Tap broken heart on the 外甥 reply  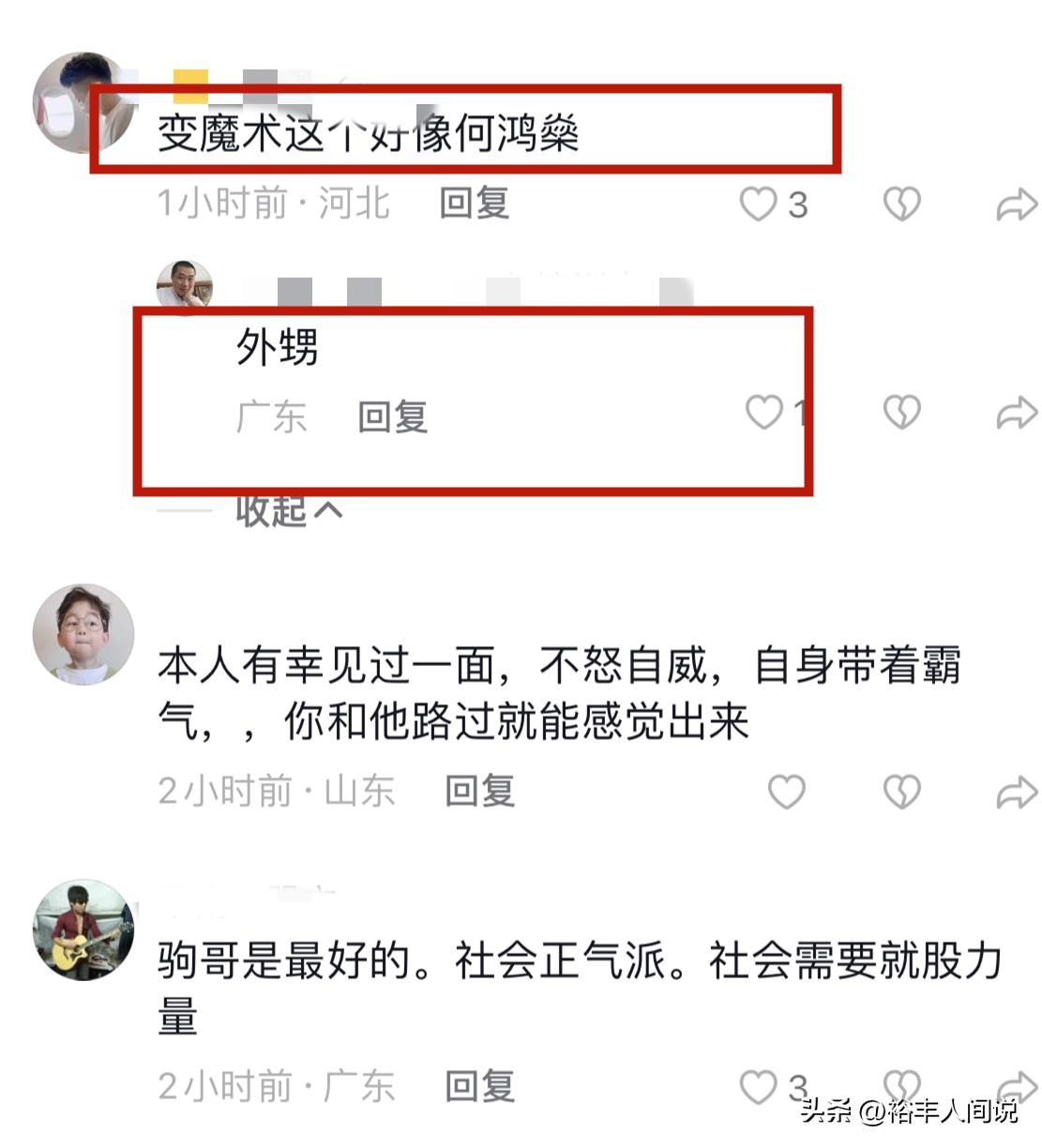[x=902, y=412]
